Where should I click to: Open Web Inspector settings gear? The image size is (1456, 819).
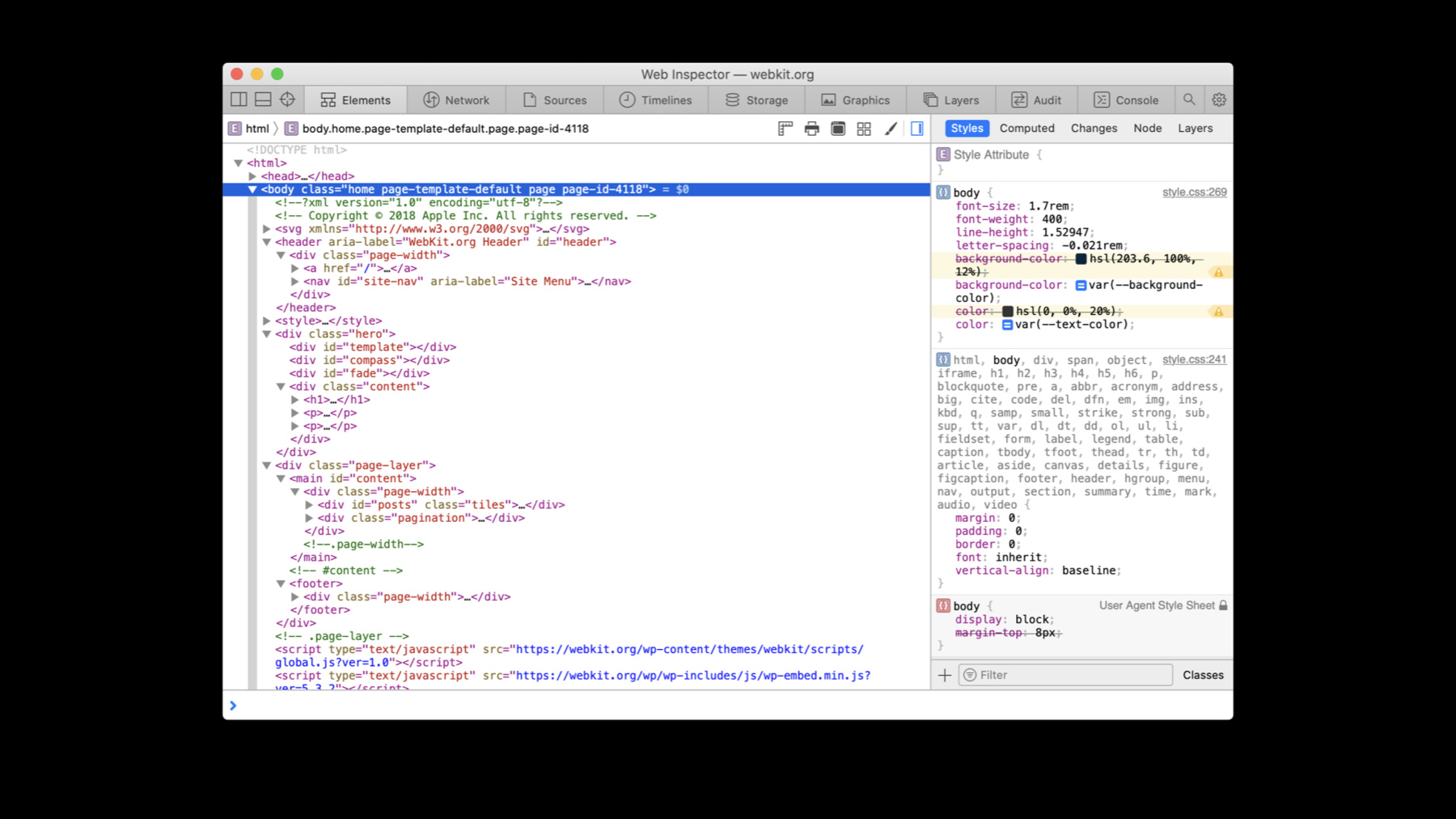click(x=1219, y=100)
